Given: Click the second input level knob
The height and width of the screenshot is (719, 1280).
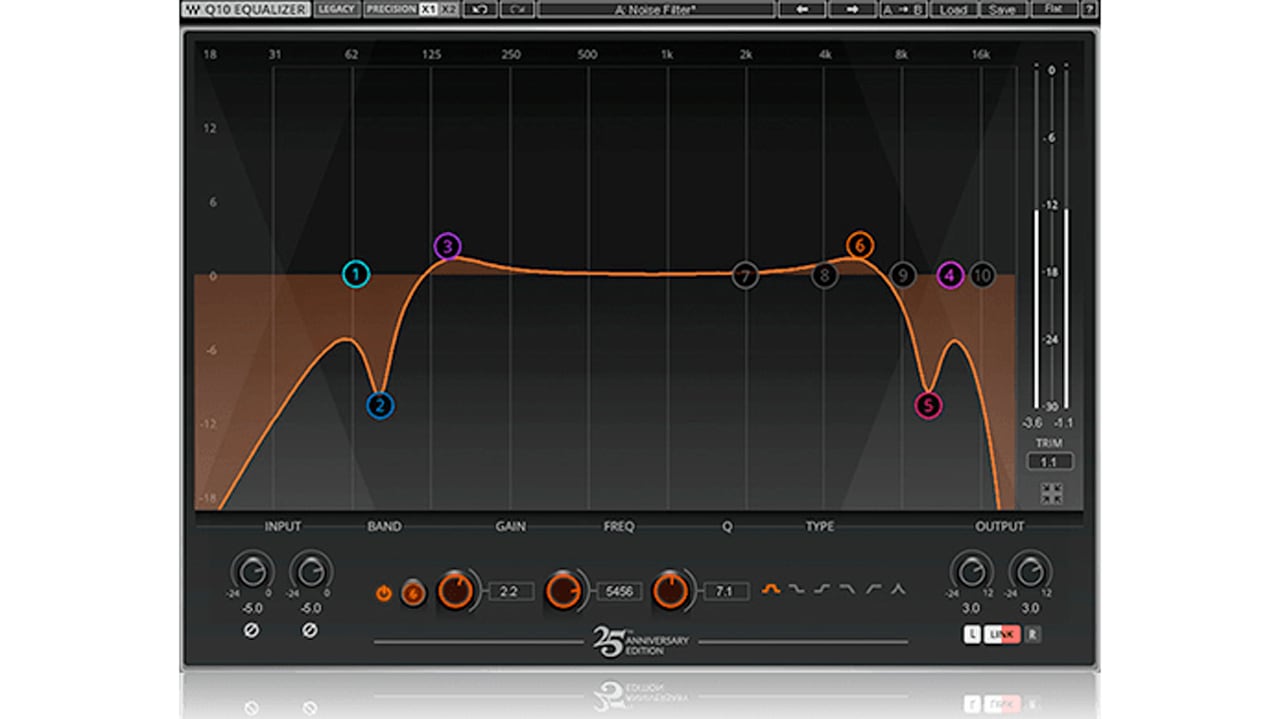Looking at the screenshot, I should point(310,571).
